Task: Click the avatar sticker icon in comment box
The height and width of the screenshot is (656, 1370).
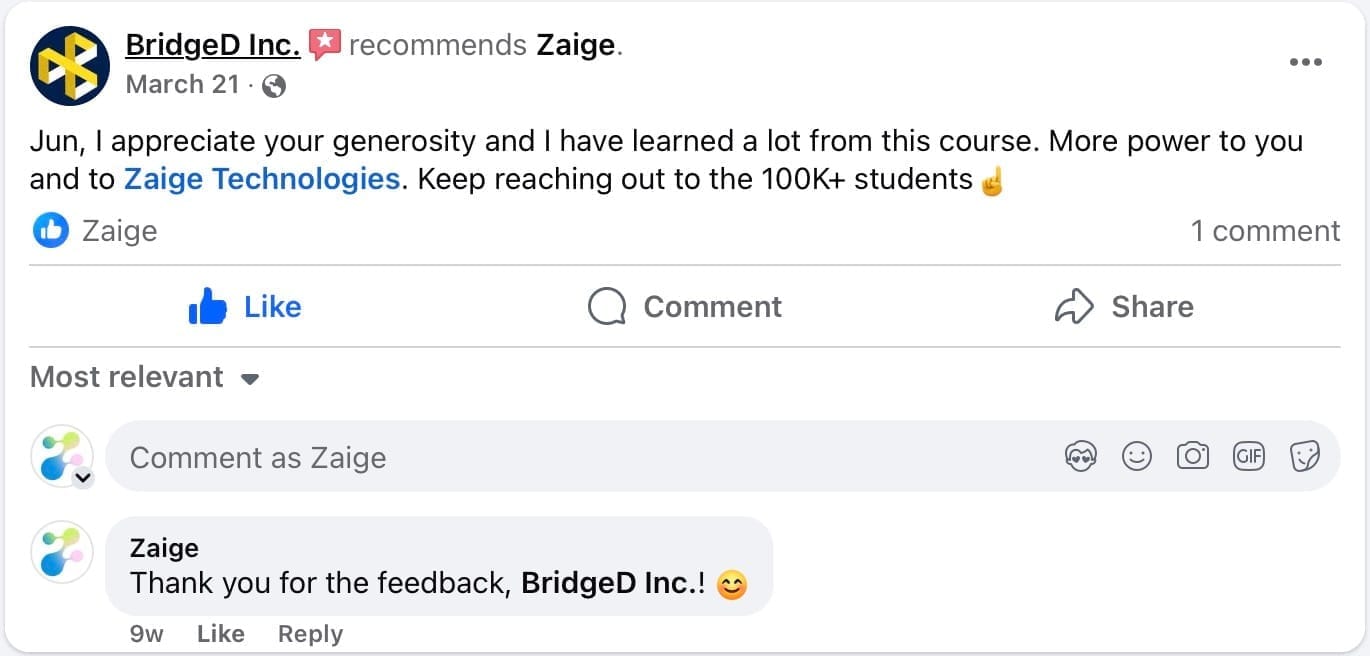Action: [x=1081, y=457]
